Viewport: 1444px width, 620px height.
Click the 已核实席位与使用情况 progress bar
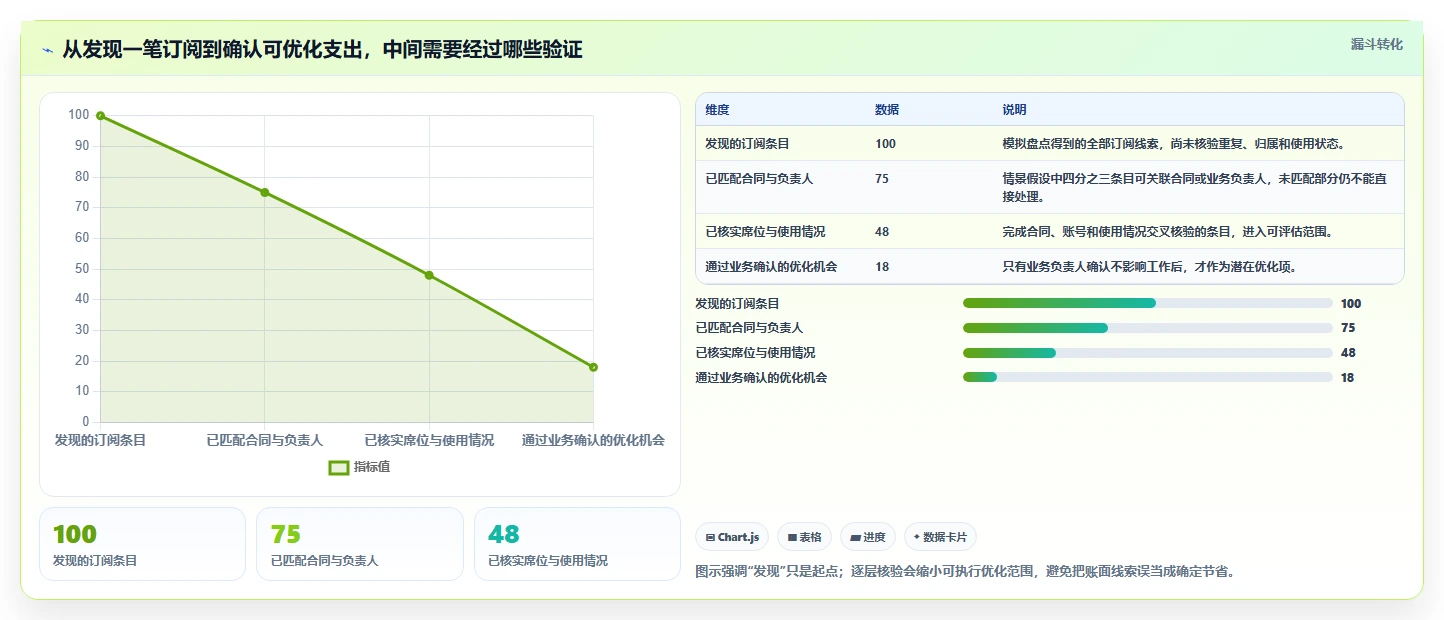click(x=1147, y=352)
